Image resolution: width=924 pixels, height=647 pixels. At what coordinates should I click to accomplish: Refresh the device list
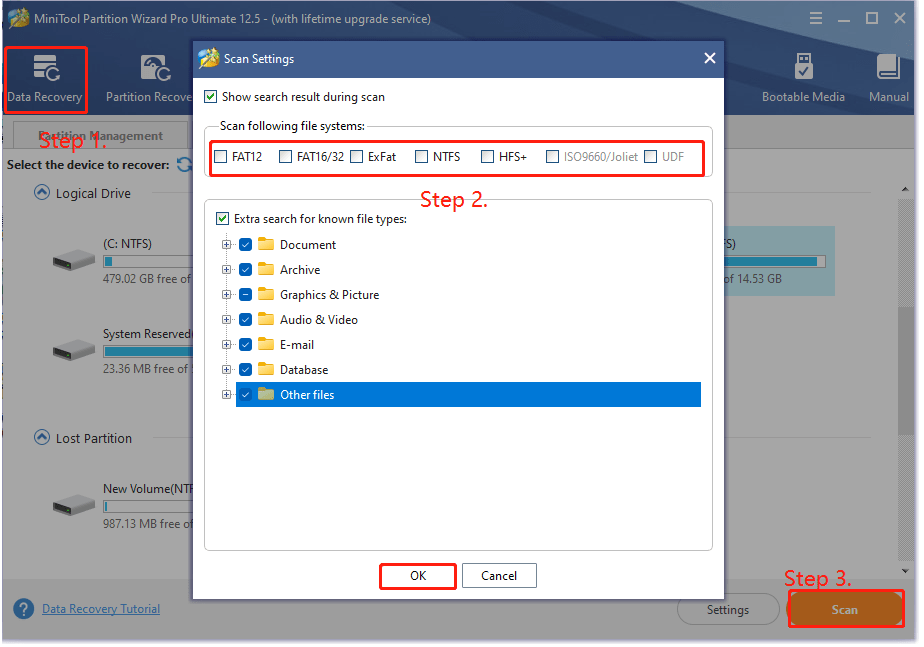point(186,165)
